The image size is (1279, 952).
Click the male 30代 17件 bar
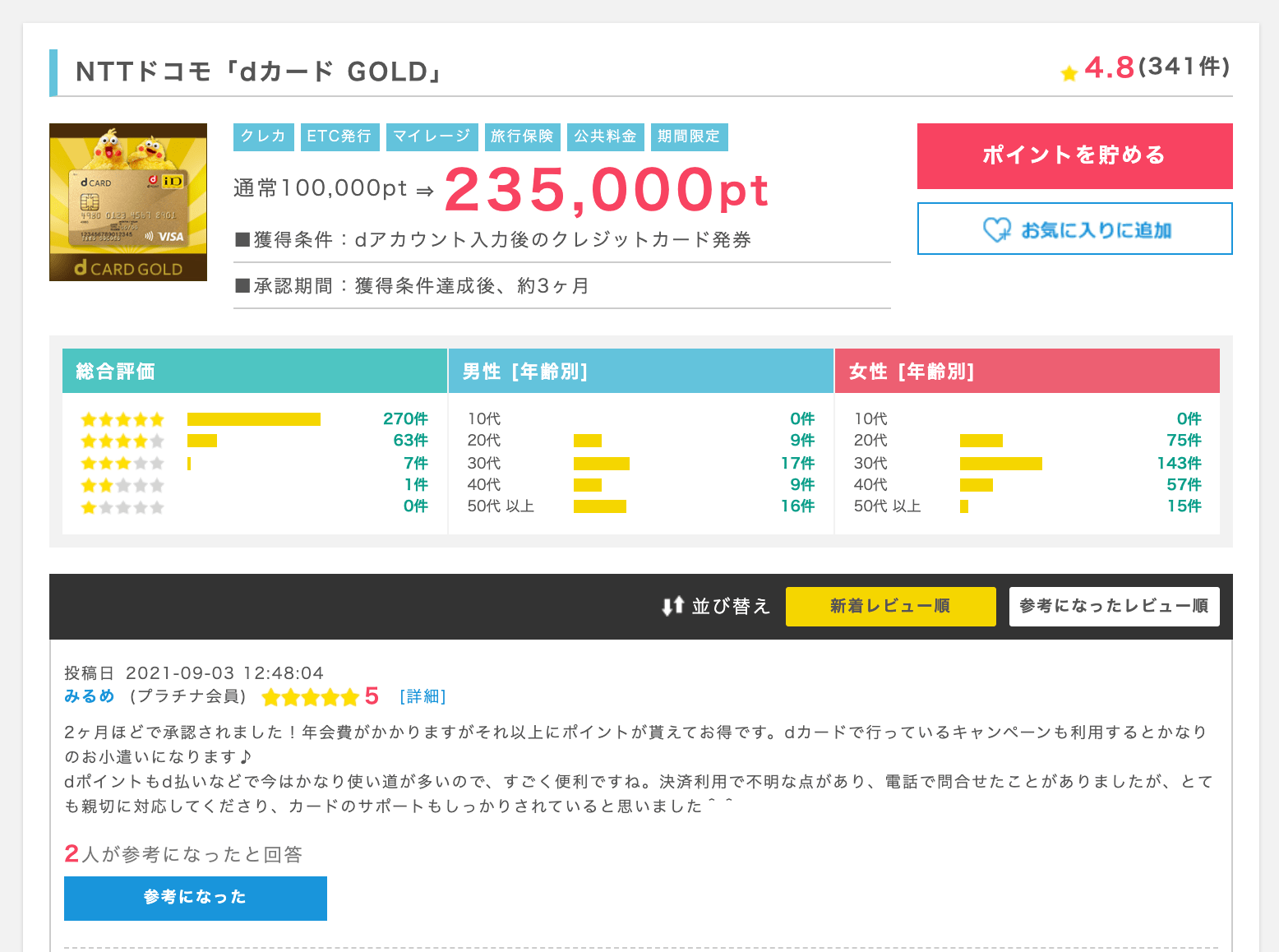(602, 464)
